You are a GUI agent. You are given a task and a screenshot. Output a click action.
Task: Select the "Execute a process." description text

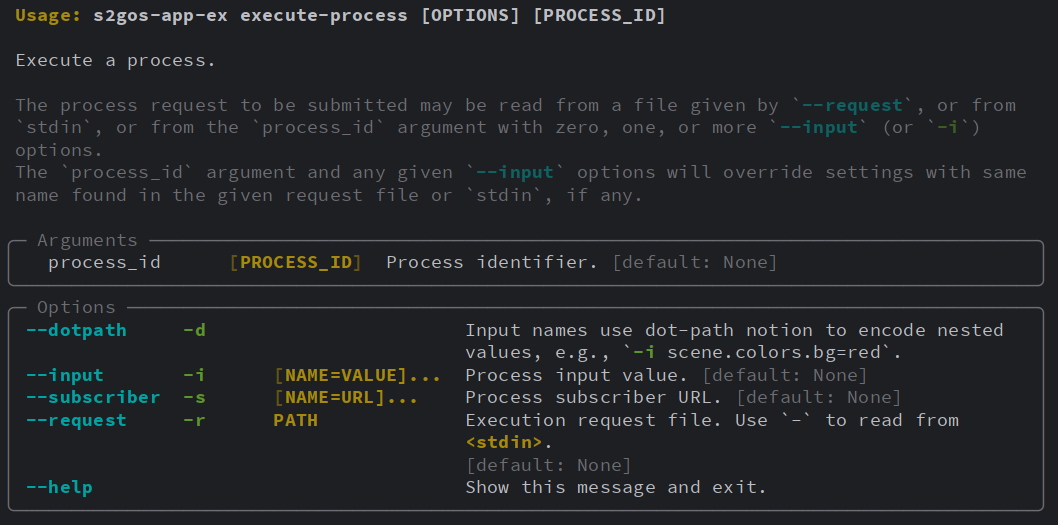[x=115, y=60]
